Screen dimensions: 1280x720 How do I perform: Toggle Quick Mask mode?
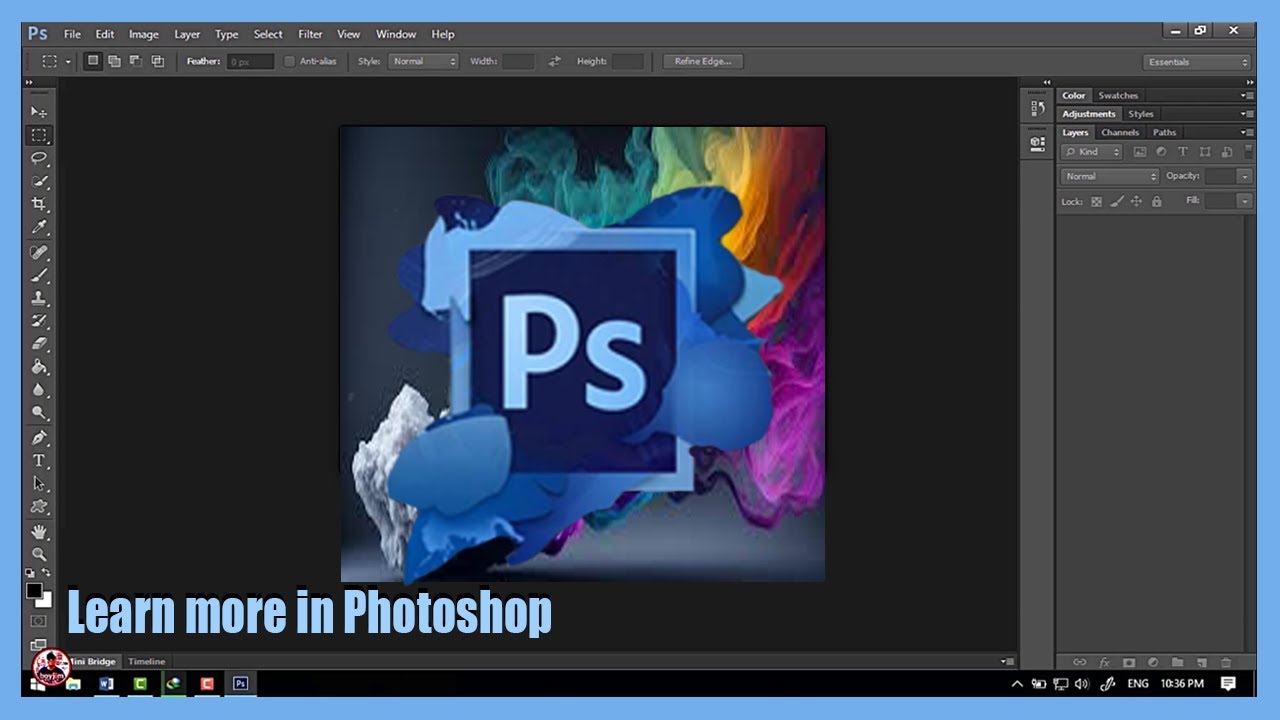(x=38, y=622)
